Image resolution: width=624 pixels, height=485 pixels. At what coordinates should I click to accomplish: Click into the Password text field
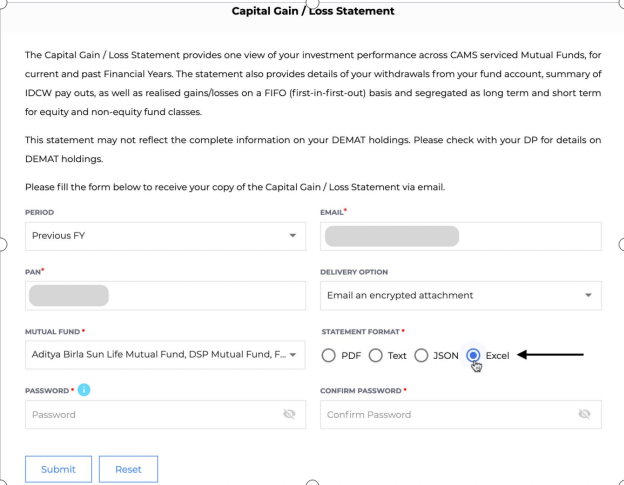point(166,415)
